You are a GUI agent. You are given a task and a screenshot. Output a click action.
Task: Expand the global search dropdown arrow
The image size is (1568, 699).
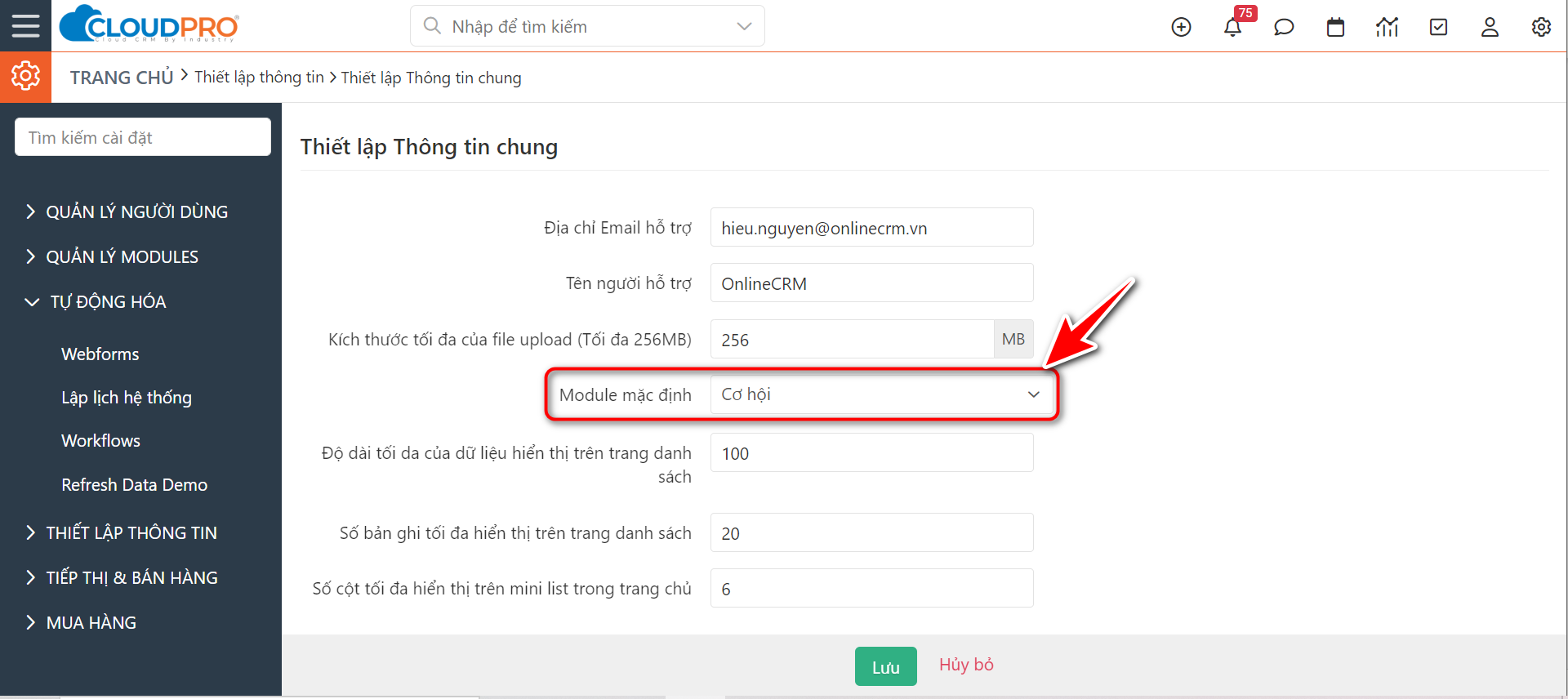tap(744, 26)
